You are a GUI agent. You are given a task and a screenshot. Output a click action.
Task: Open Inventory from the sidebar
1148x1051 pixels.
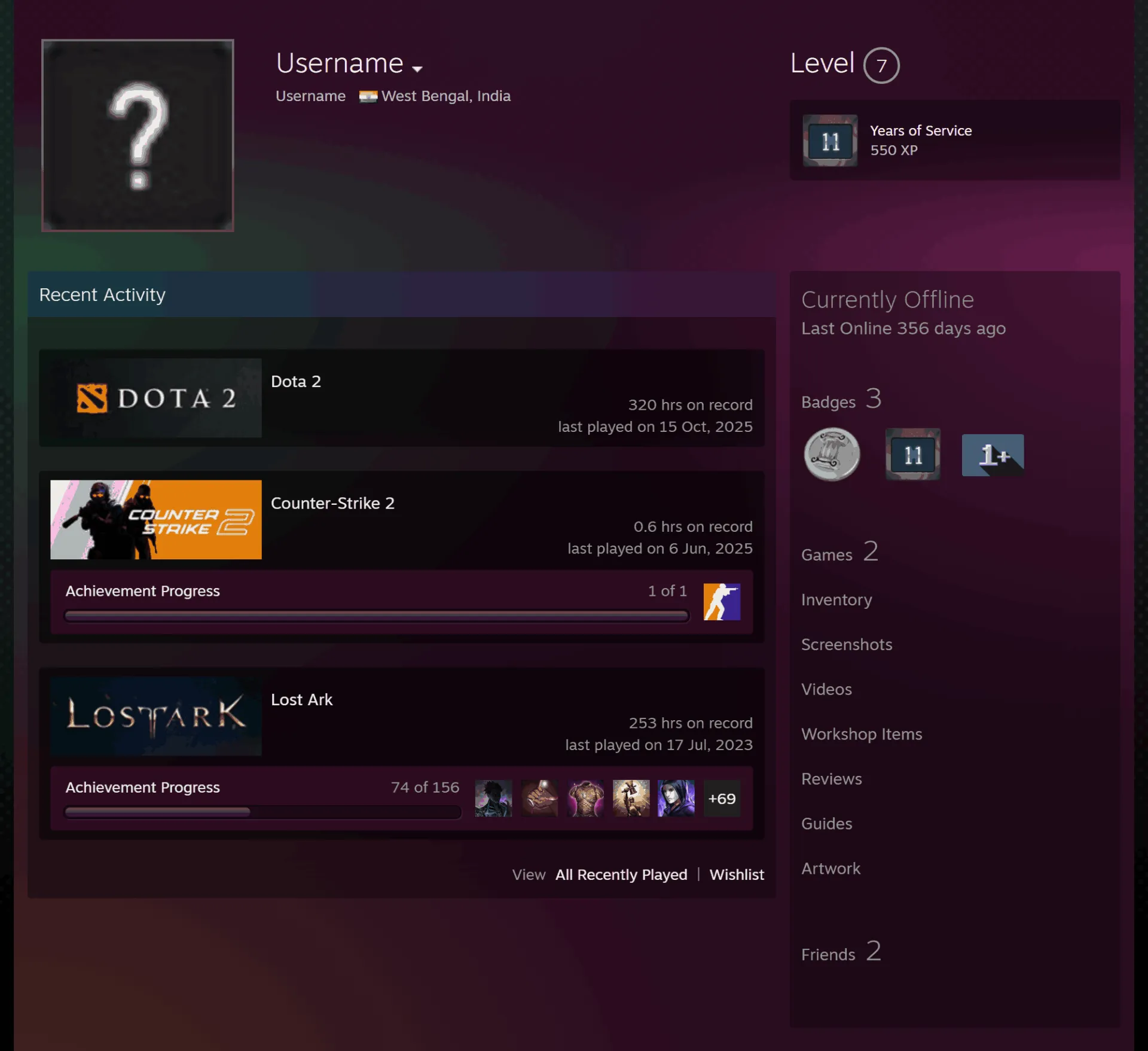[836, 600]
